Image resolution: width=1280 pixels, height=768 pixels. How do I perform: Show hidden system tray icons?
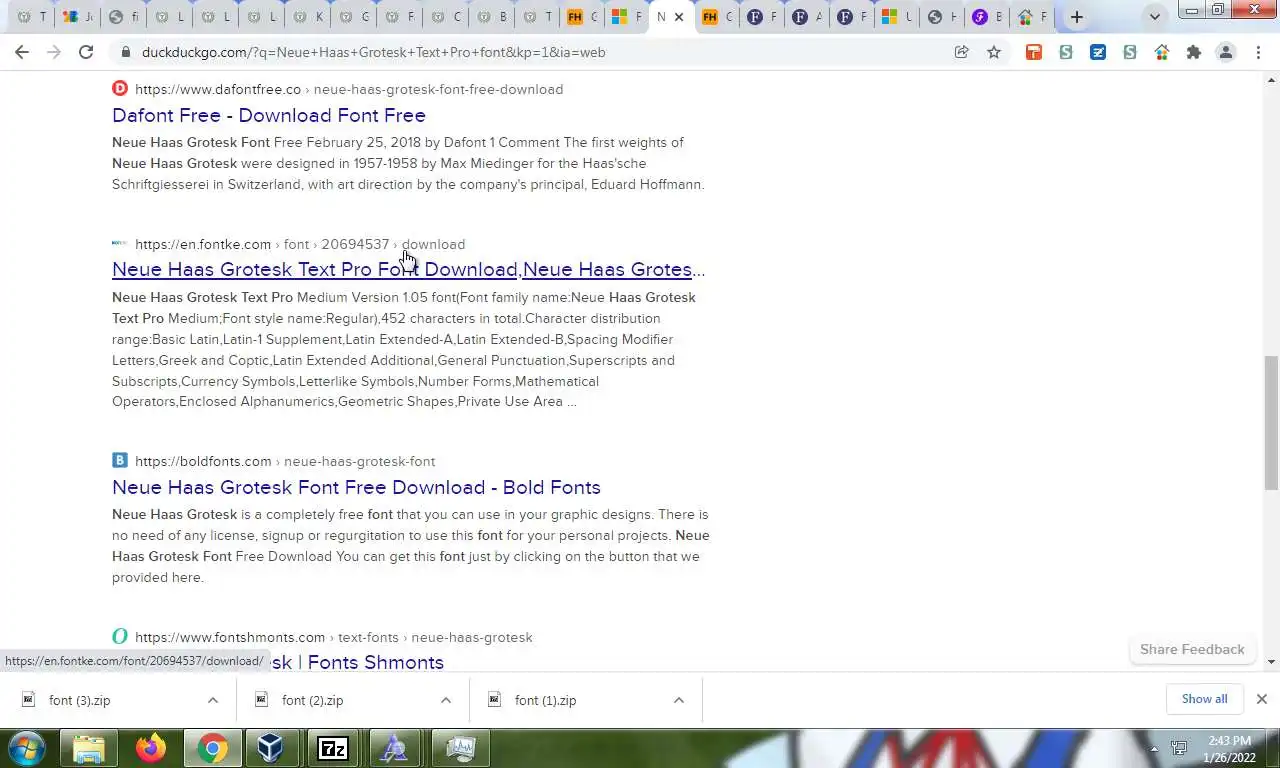click(x=1154, y=748)
